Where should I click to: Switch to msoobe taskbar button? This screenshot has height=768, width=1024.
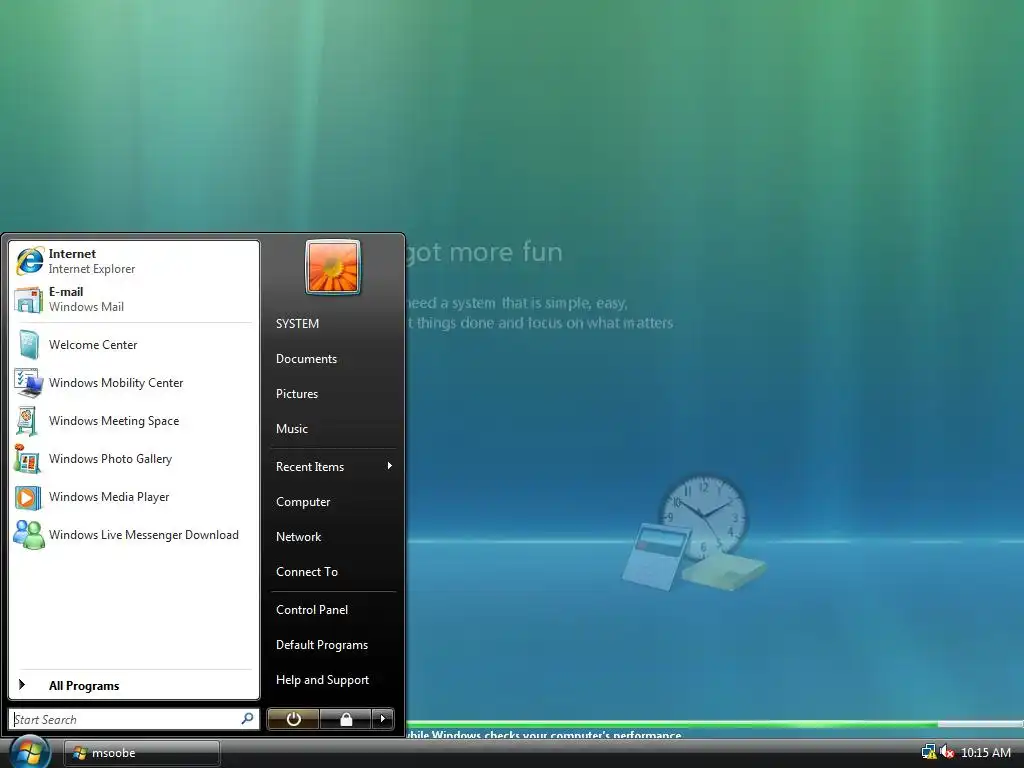click(x=142, y=753)
